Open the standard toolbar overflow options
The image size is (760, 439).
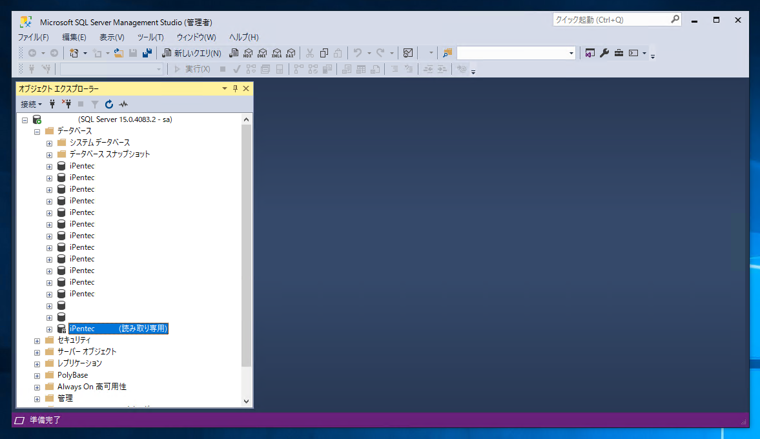pos(653,55)
